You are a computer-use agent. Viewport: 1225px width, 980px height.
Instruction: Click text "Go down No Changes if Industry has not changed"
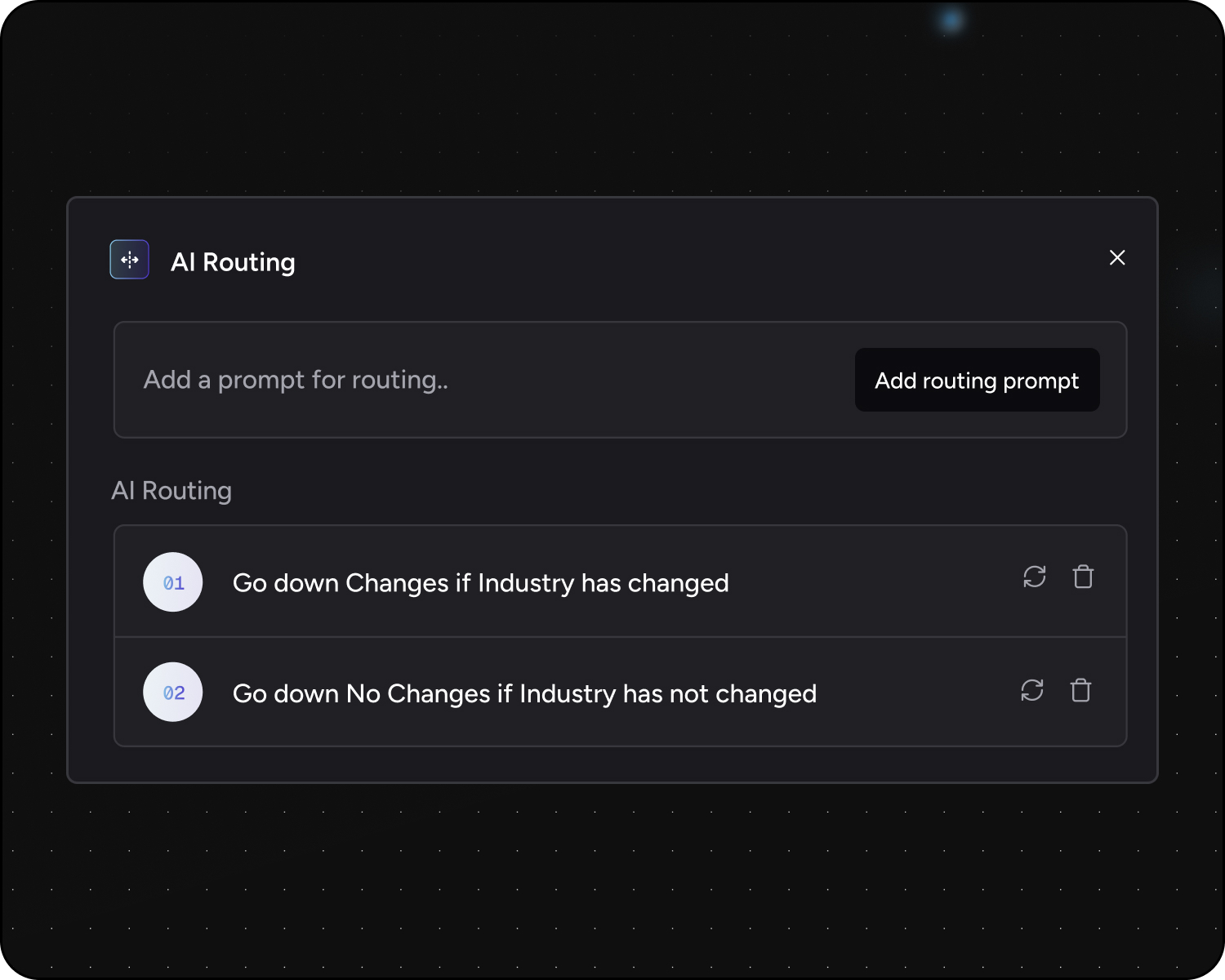point(524,693)
